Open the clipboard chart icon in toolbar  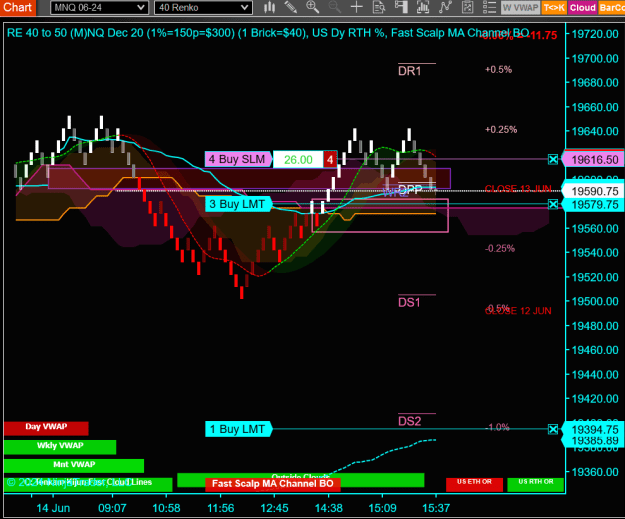pos(467,7)
